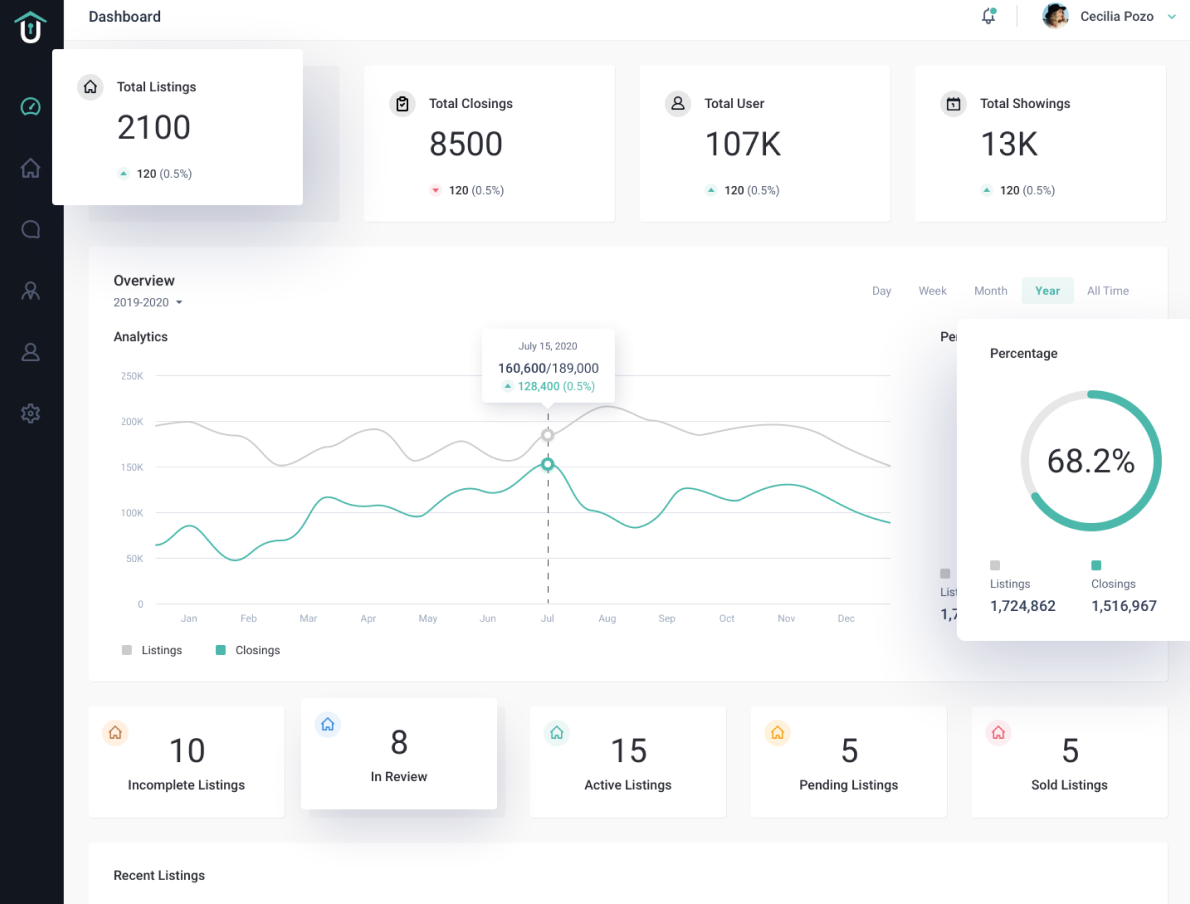Toggle the Listings swatch in the Percentage panel

[995, 565]
